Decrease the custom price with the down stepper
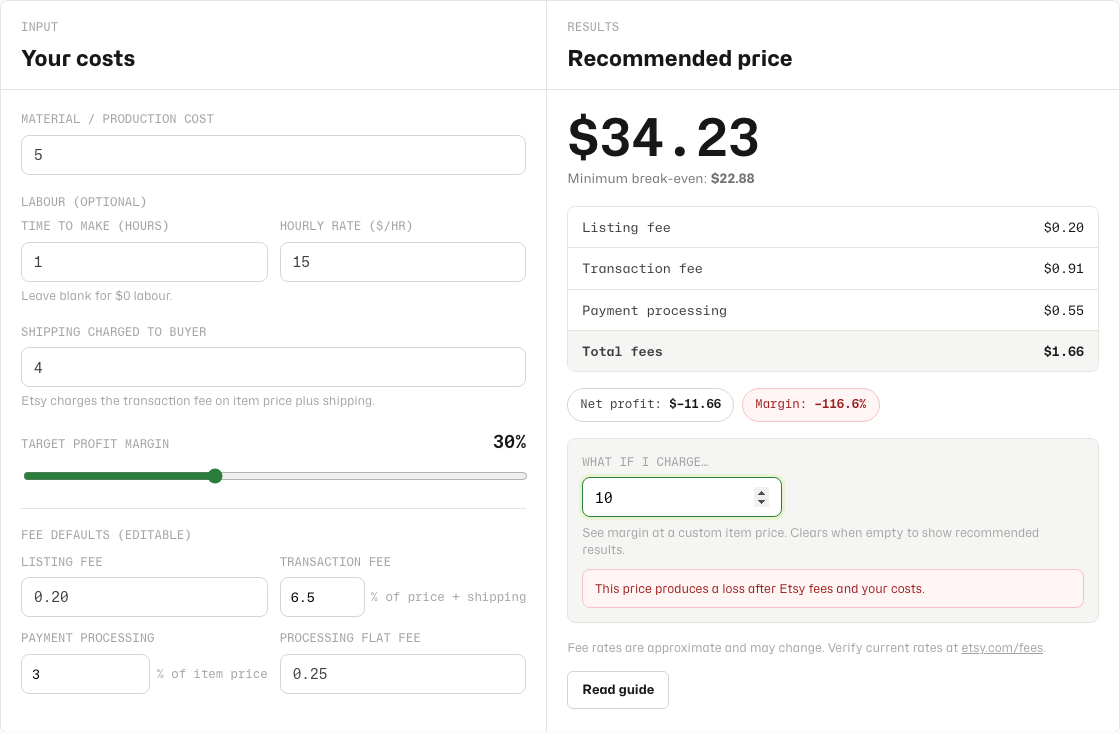1120x733 pixels. point(761,502)
